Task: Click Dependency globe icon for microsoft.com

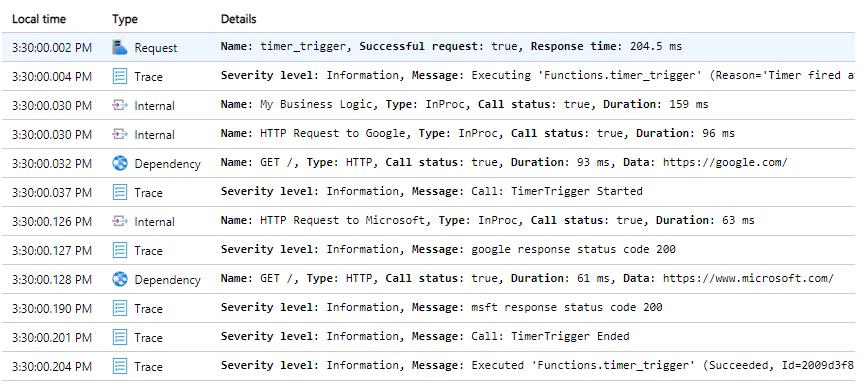Action: (x=120, y=279)
